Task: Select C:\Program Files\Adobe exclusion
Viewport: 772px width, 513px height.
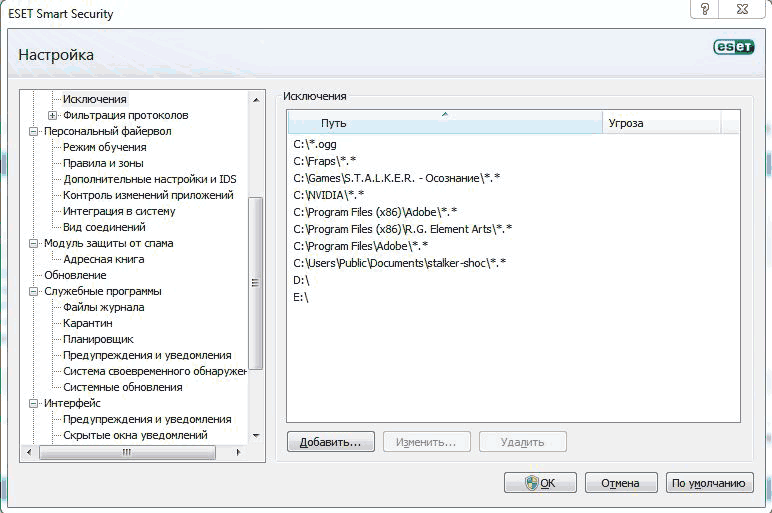Action: pos(513,246)
